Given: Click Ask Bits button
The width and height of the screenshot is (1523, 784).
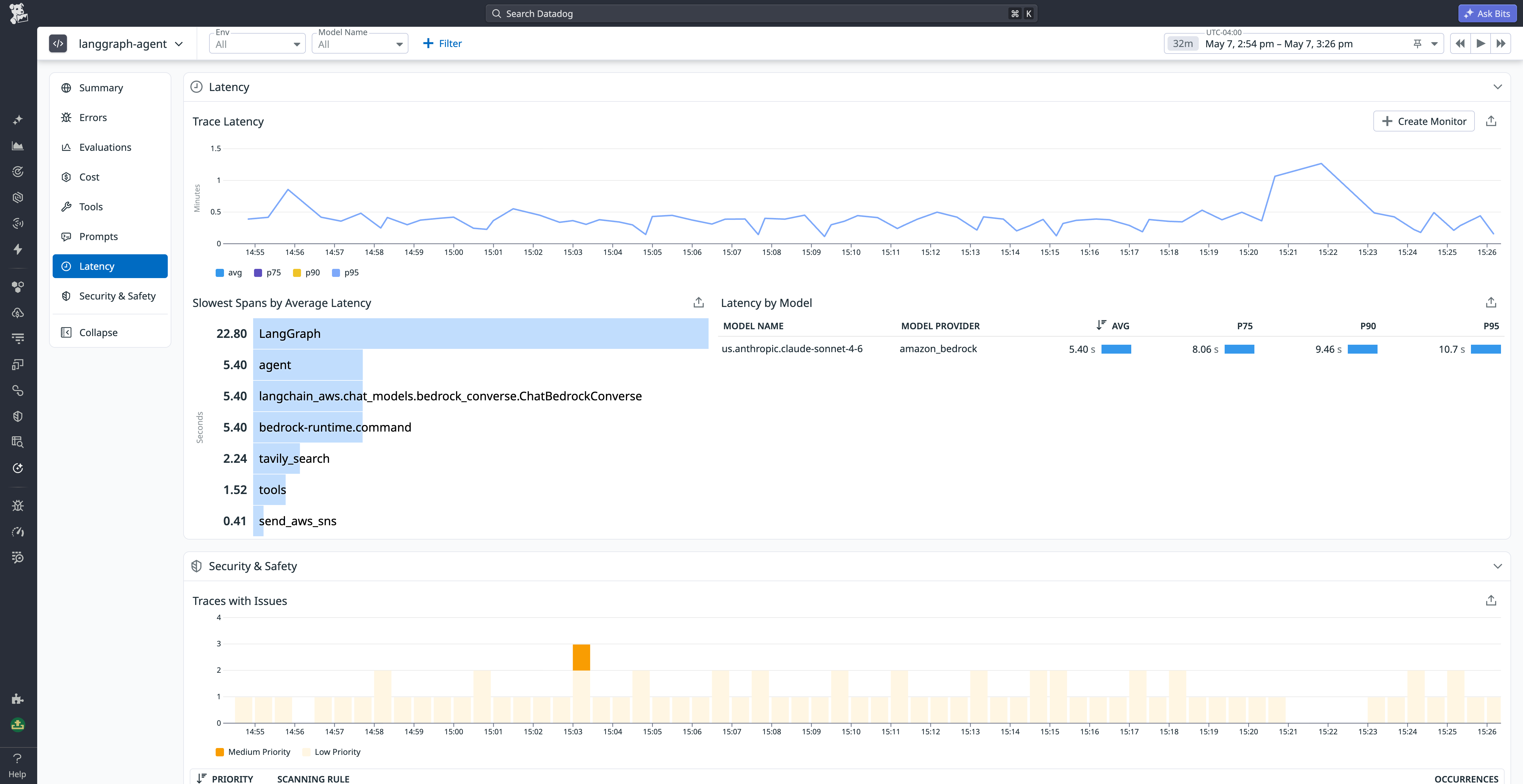Looking at the screenshot, I should point(1487,13).
